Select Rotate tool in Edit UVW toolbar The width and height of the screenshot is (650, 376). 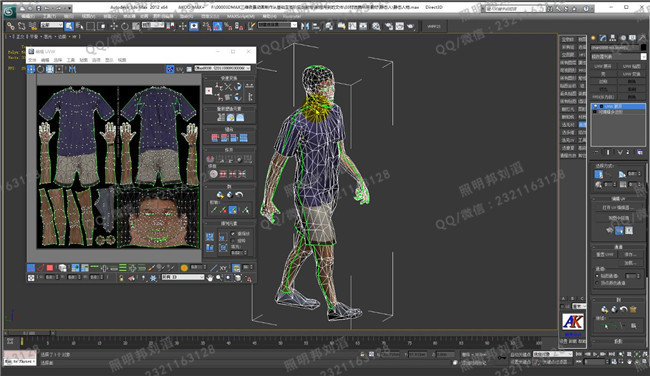(x=41, y=69)
